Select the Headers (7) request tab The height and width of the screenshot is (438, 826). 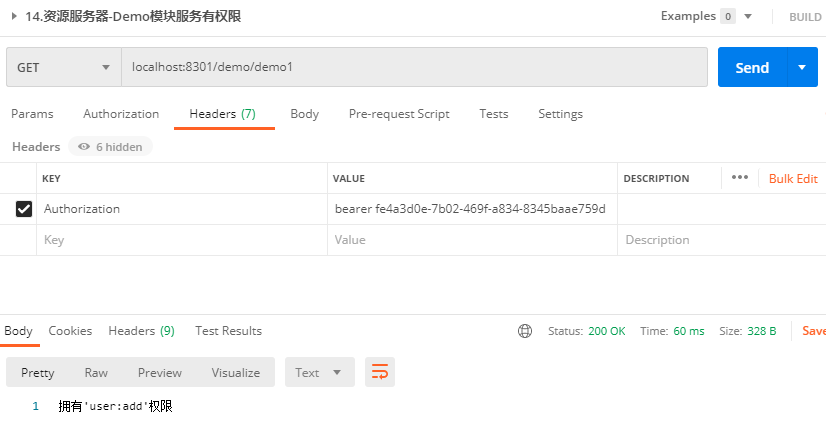[x=222, y=114]
